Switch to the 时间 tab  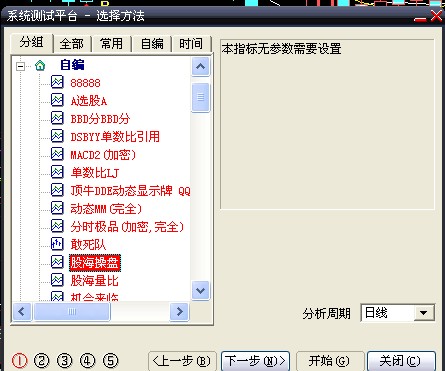191,44
